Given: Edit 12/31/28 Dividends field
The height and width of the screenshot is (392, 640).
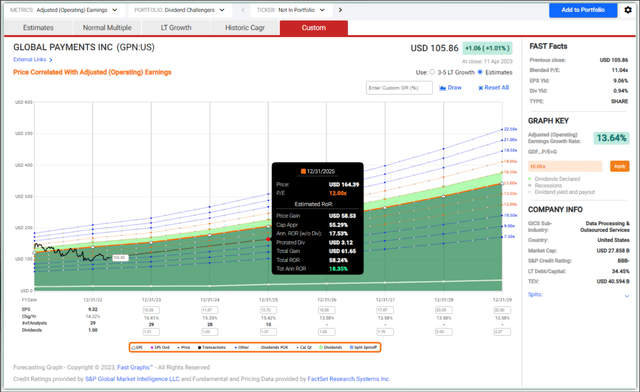Looking at the screenshot, I should [x=444, y=332].
